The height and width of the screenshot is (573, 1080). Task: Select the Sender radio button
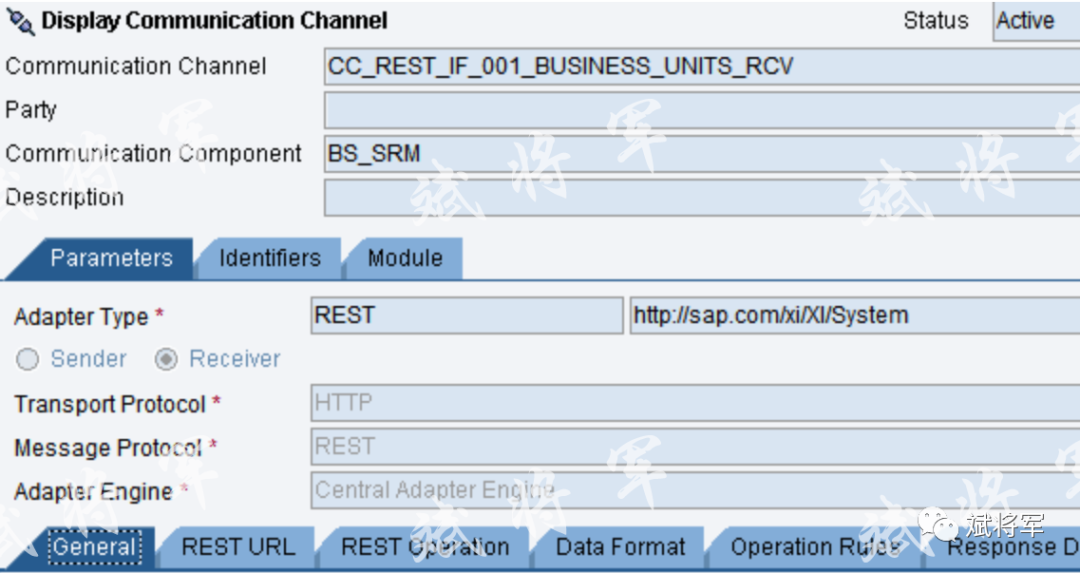(28, 359)
